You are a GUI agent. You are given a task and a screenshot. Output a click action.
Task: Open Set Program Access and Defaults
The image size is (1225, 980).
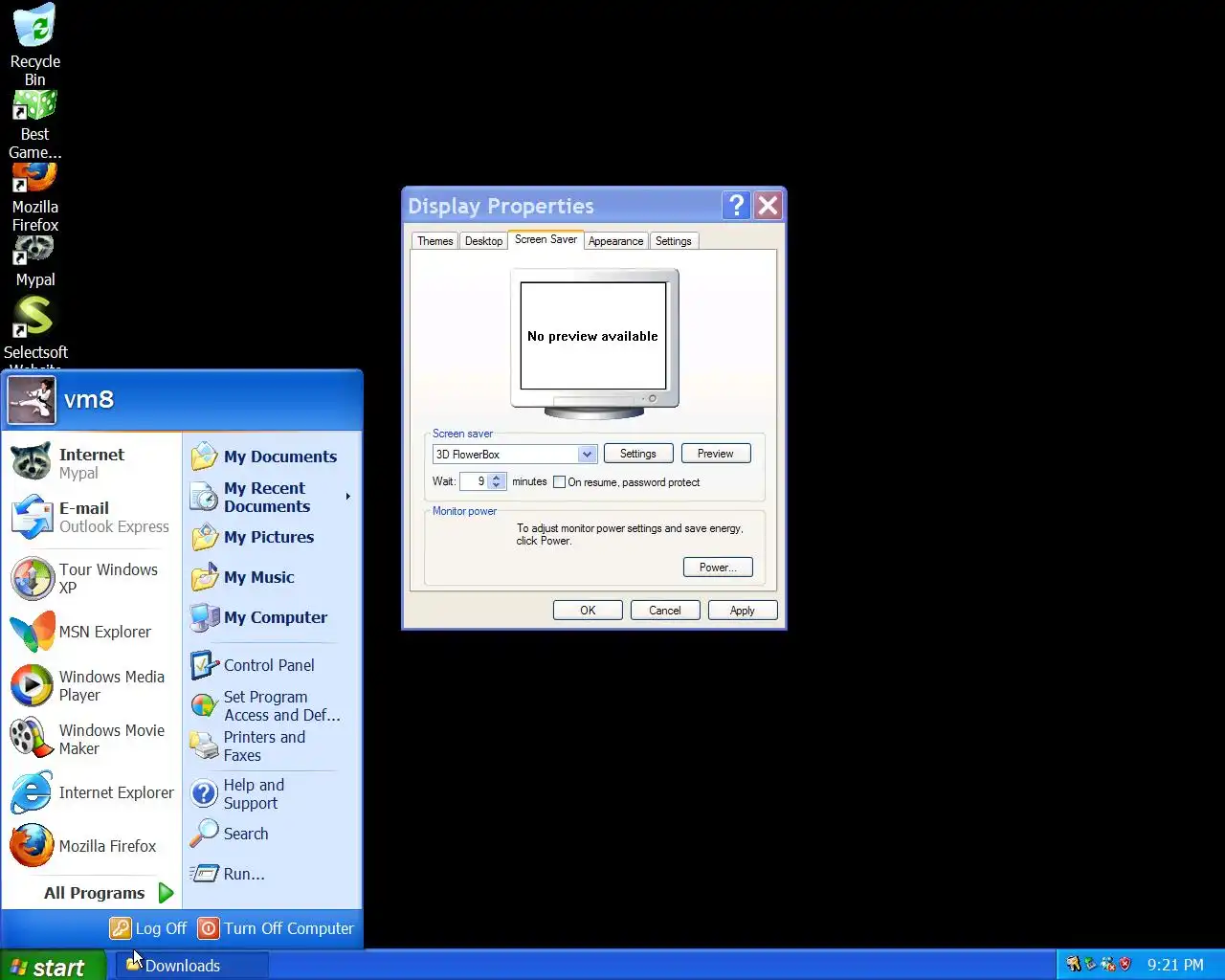(272, 705)
